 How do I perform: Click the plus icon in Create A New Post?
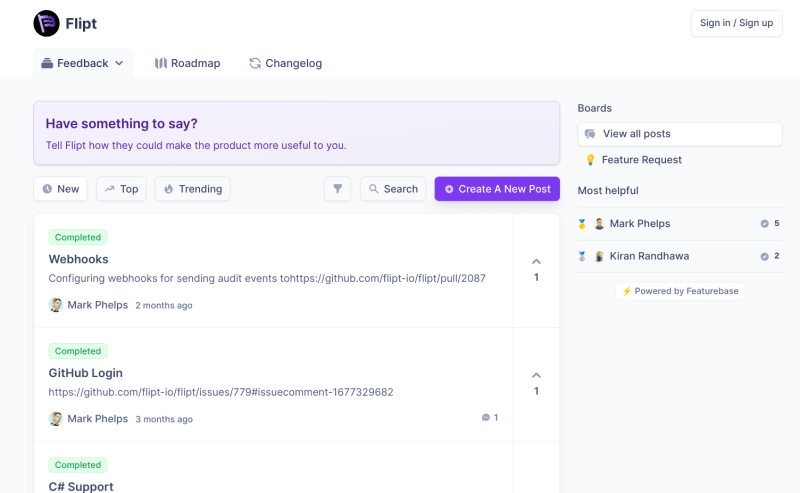pyautogui.click(x=449, y=189)
